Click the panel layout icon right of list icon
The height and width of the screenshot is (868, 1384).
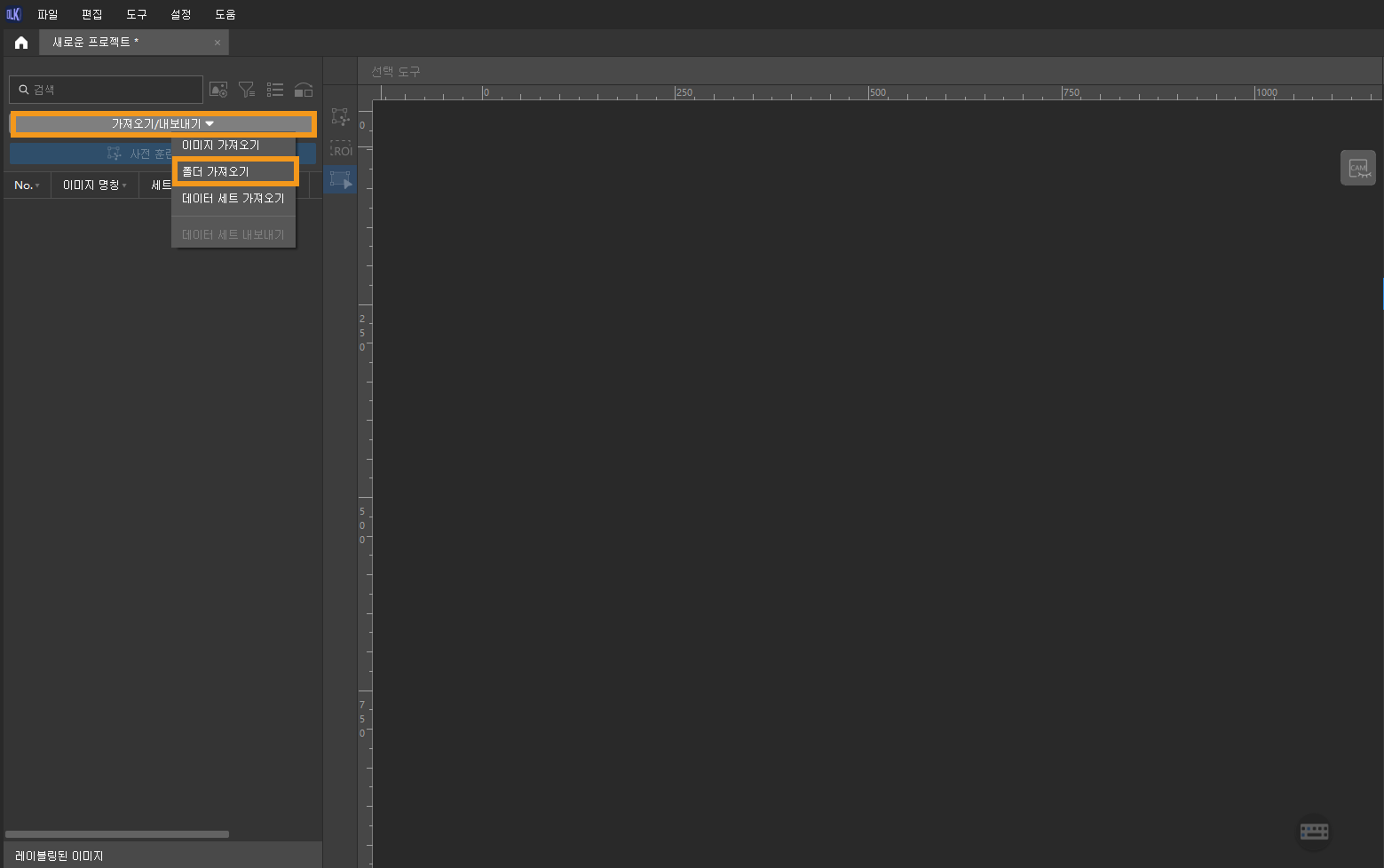pos(304,90)
